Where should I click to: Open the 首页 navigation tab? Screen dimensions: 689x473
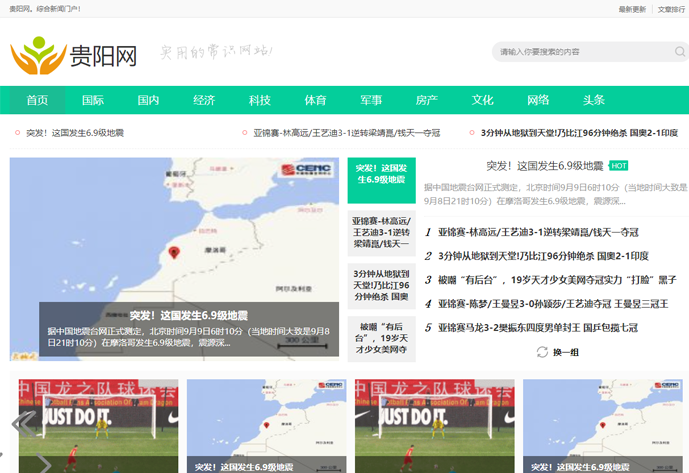(37, 100)
